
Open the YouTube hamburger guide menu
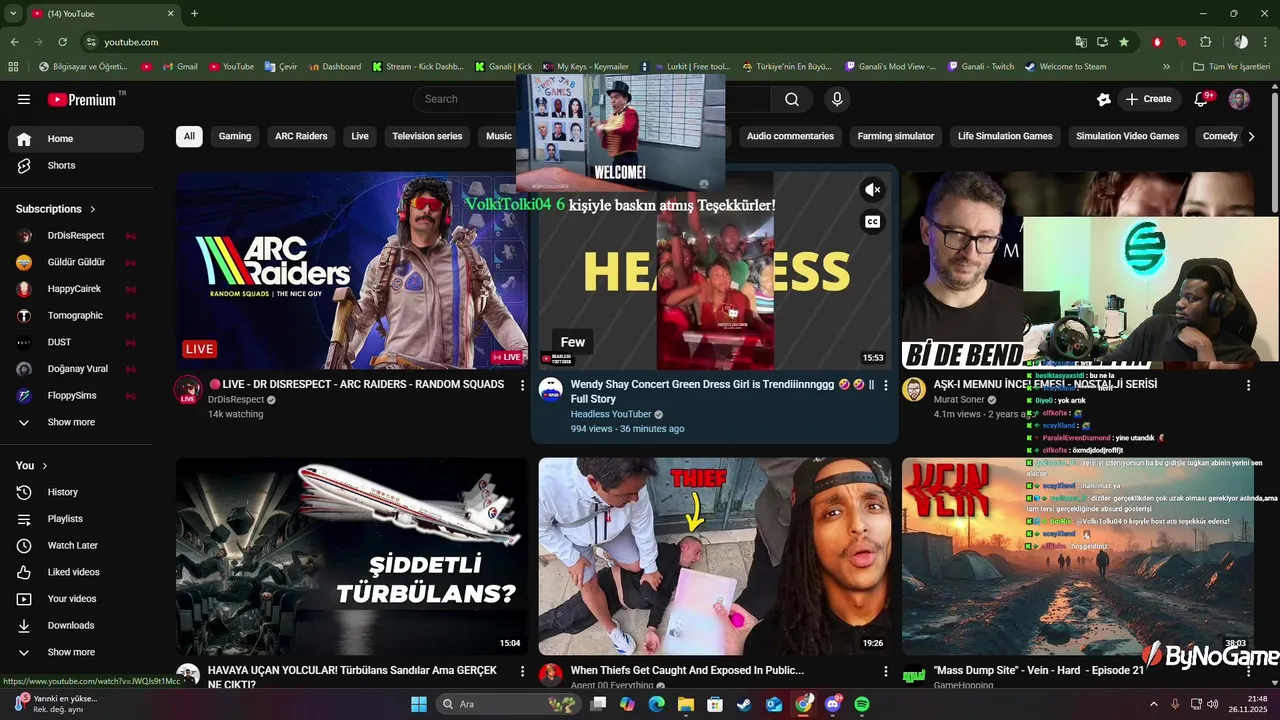pos(24,99)
